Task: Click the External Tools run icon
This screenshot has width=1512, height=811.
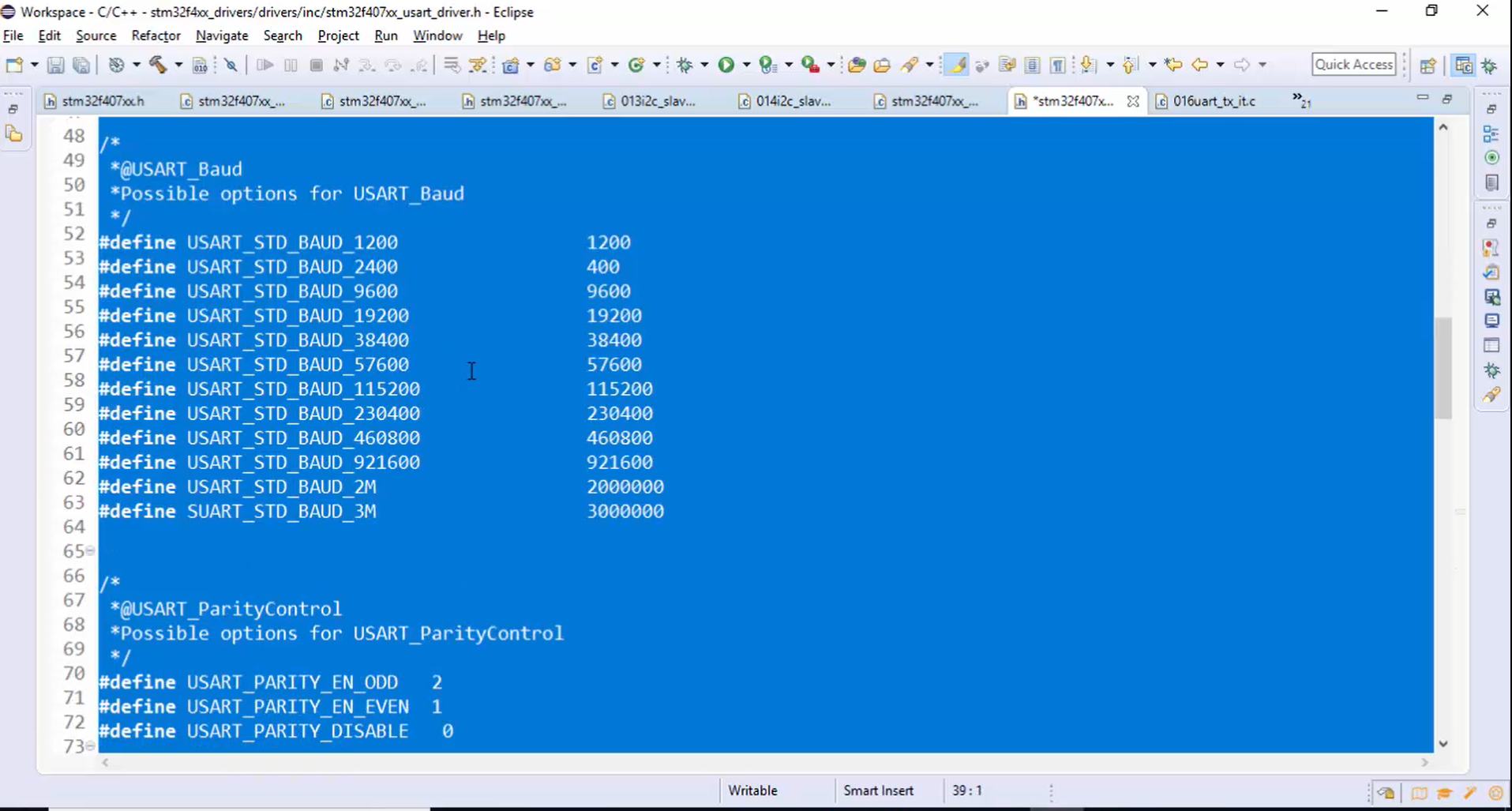Action: pyautogui.click(x=810, y=65)
